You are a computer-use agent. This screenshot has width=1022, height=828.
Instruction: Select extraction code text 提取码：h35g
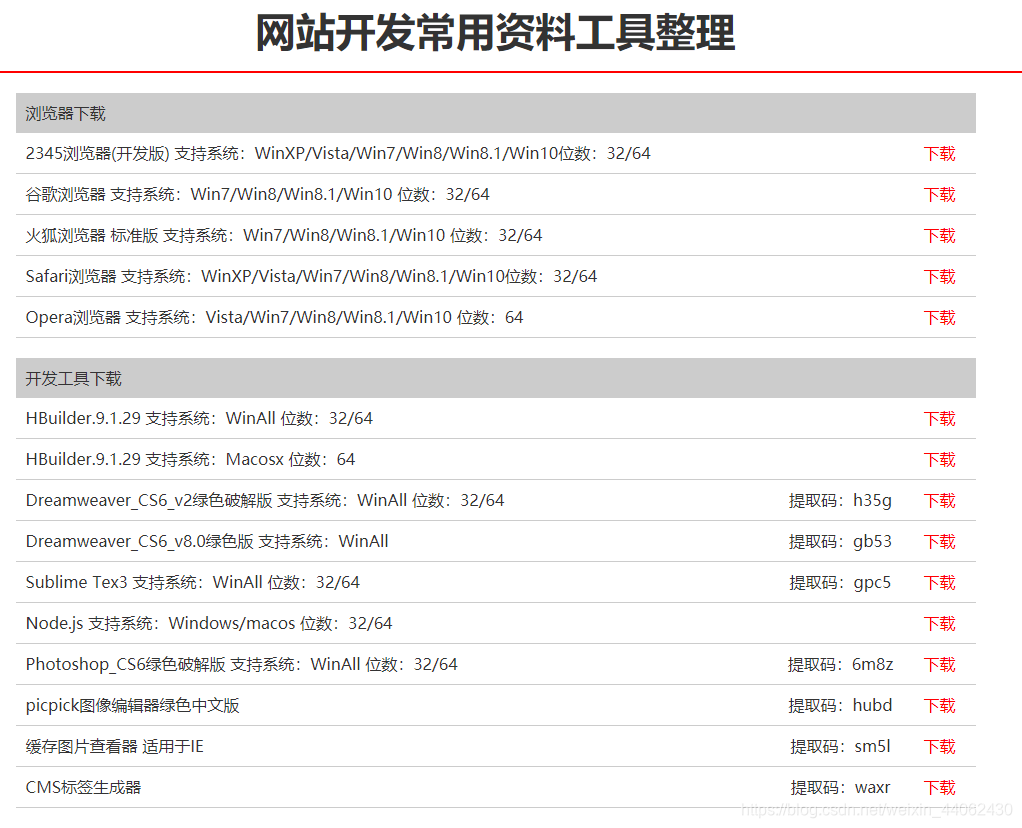[840, 501]
